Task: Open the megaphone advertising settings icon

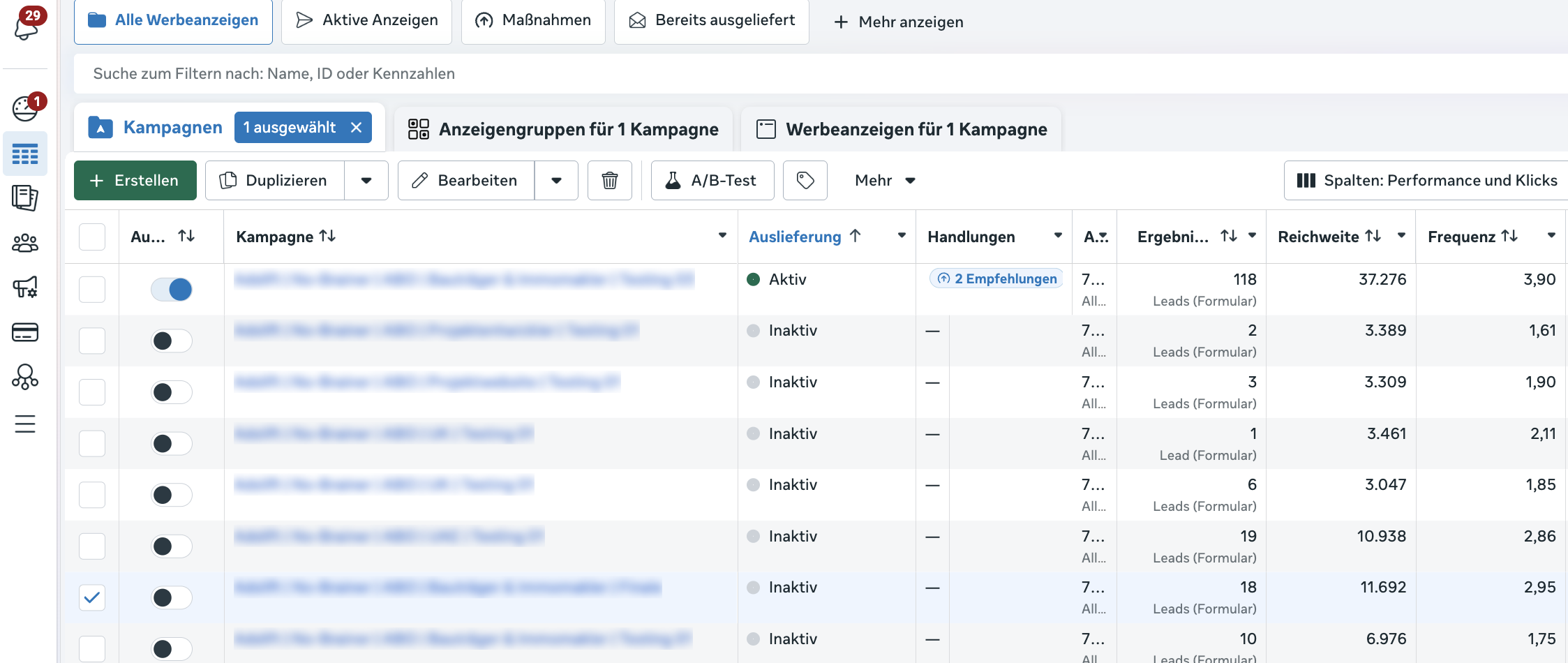Action: tap(25, 287)
